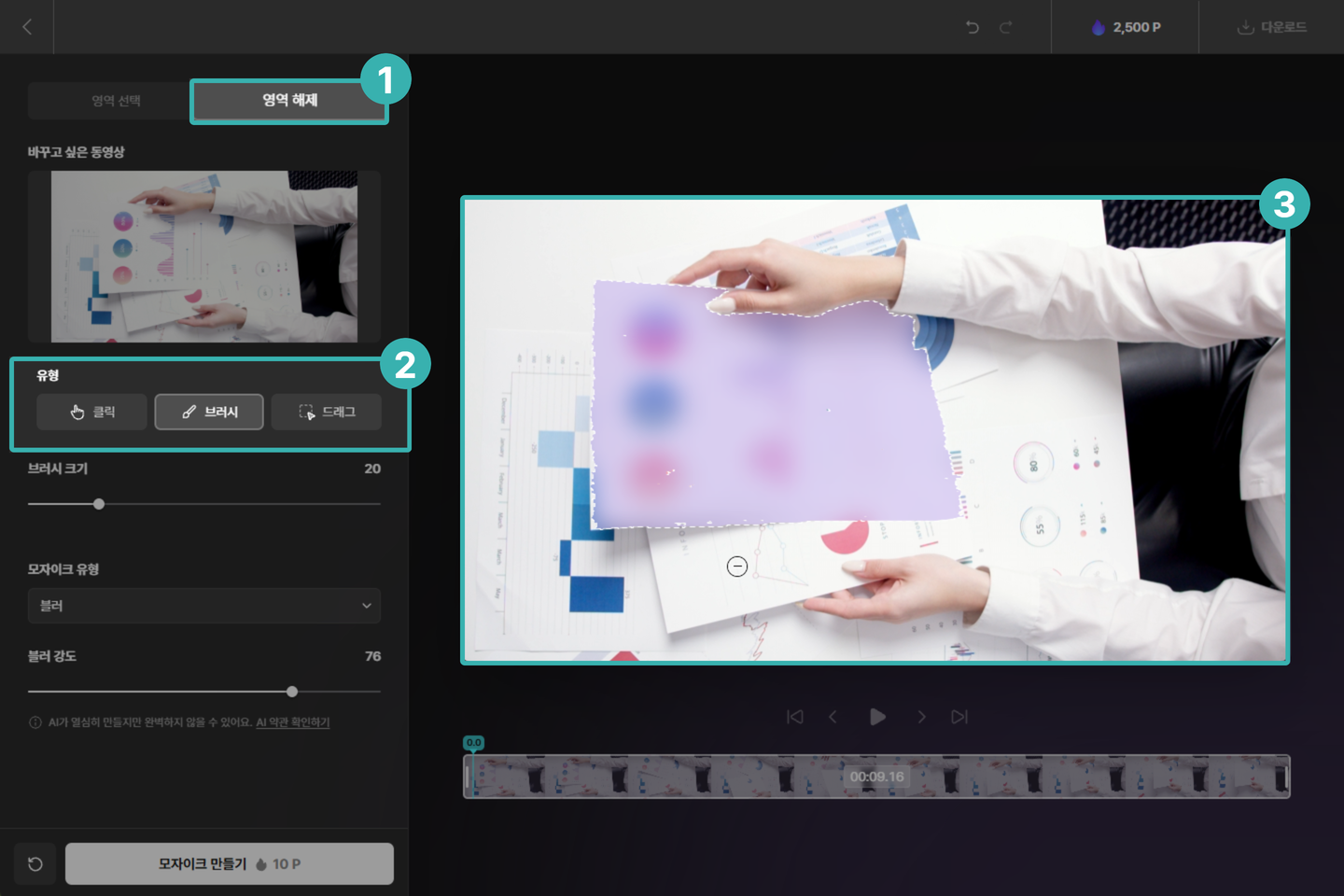Select the 브러시 selection type
The height and width of the screenshot is (896, 1344).
click(x=209, y=412)
